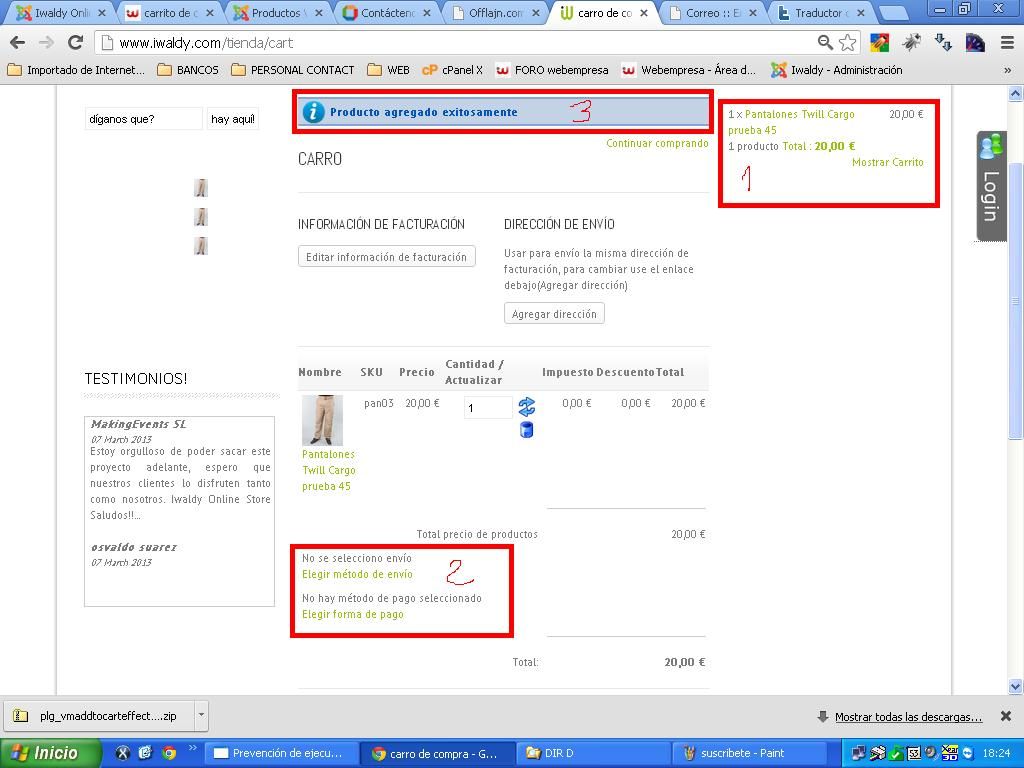Click the address bar URL field
This screenshot has width=1024, height=768.
(x=457, y=43)
